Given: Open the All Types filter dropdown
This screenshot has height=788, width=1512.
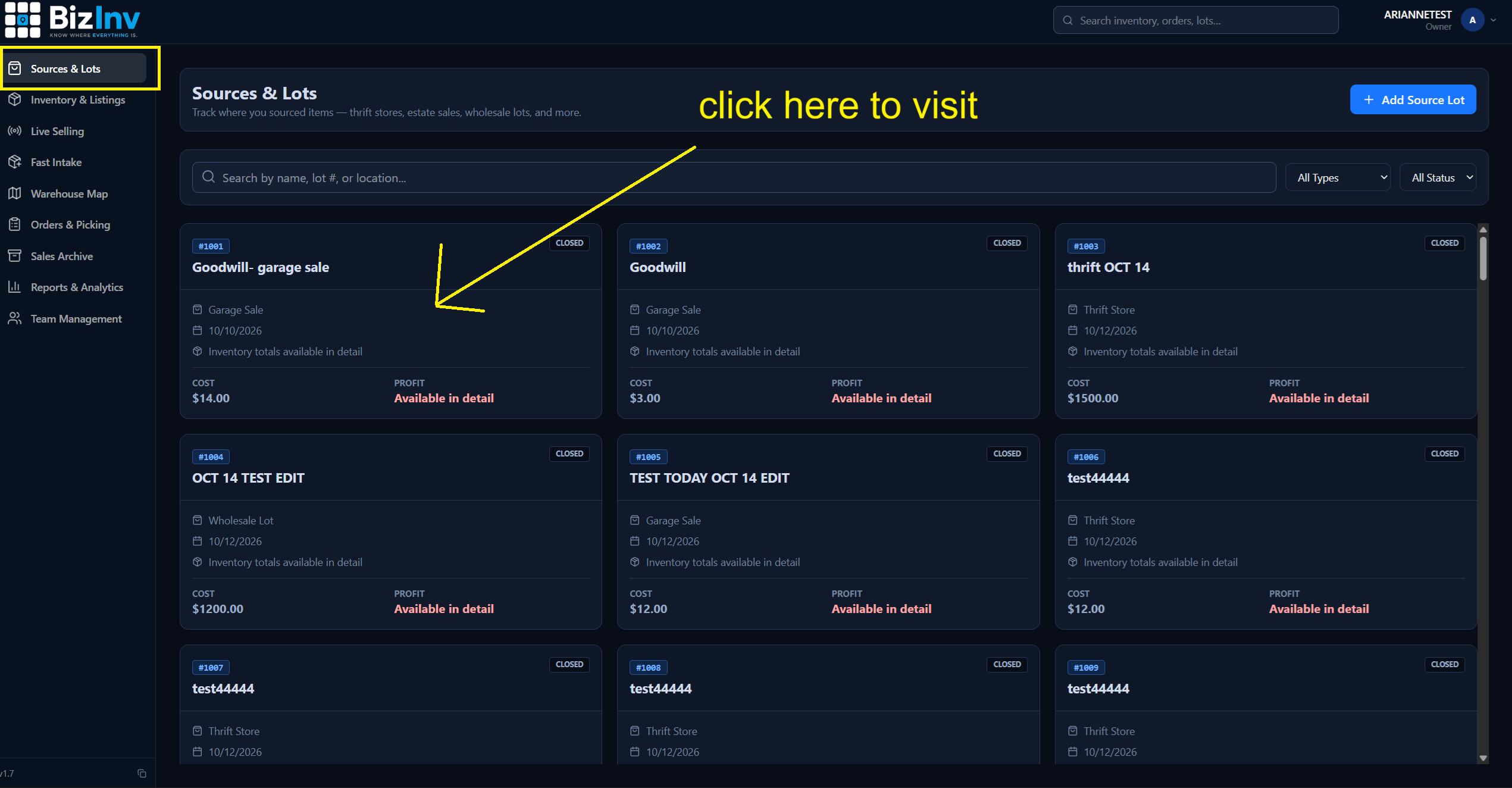Looking at the screenshot, I should pyautogui.click(x=1338, y=177).
